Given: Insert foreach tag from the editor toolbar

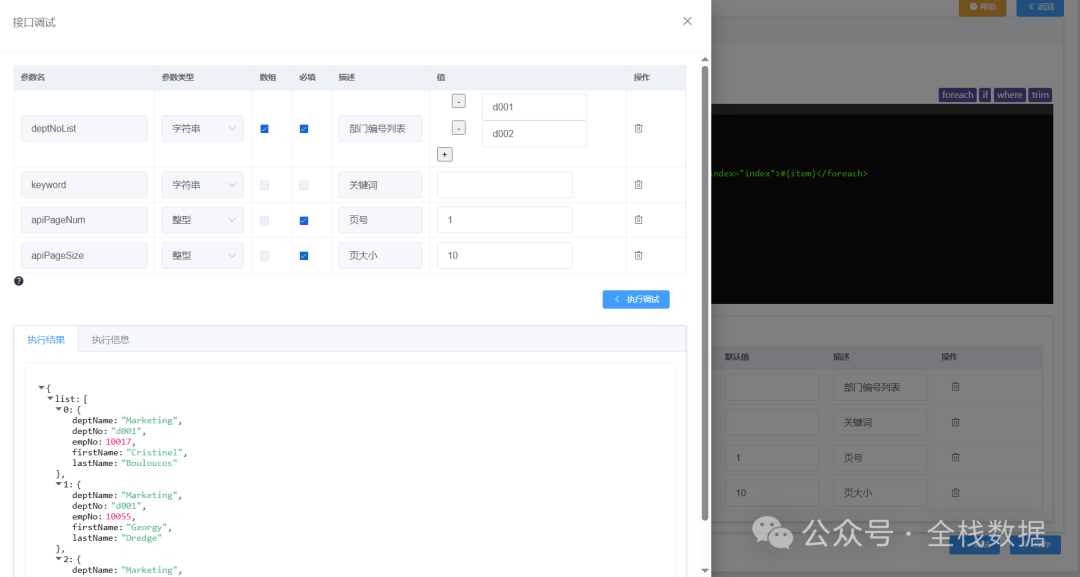Looking at the screenshot, I should (957, 95).
